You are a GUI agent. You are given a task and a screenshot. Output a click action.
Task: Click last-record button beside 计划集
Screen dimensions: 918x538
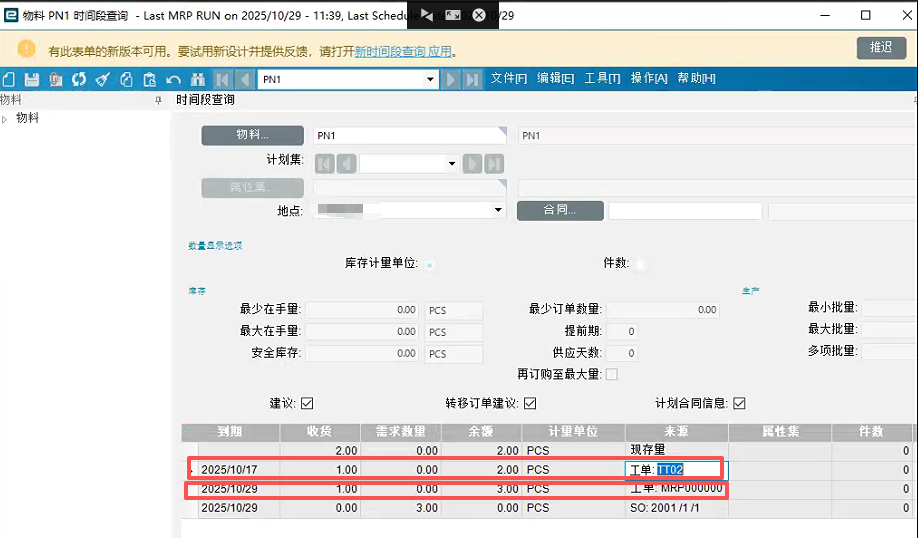[495, 163]
